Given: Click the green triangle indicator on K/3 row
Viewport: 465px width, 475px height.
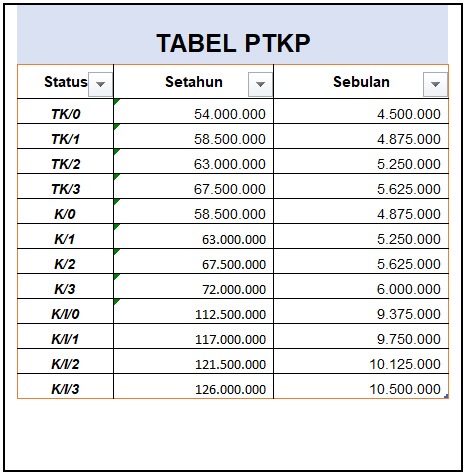Looking at the screenshot, I should (116, 276).
